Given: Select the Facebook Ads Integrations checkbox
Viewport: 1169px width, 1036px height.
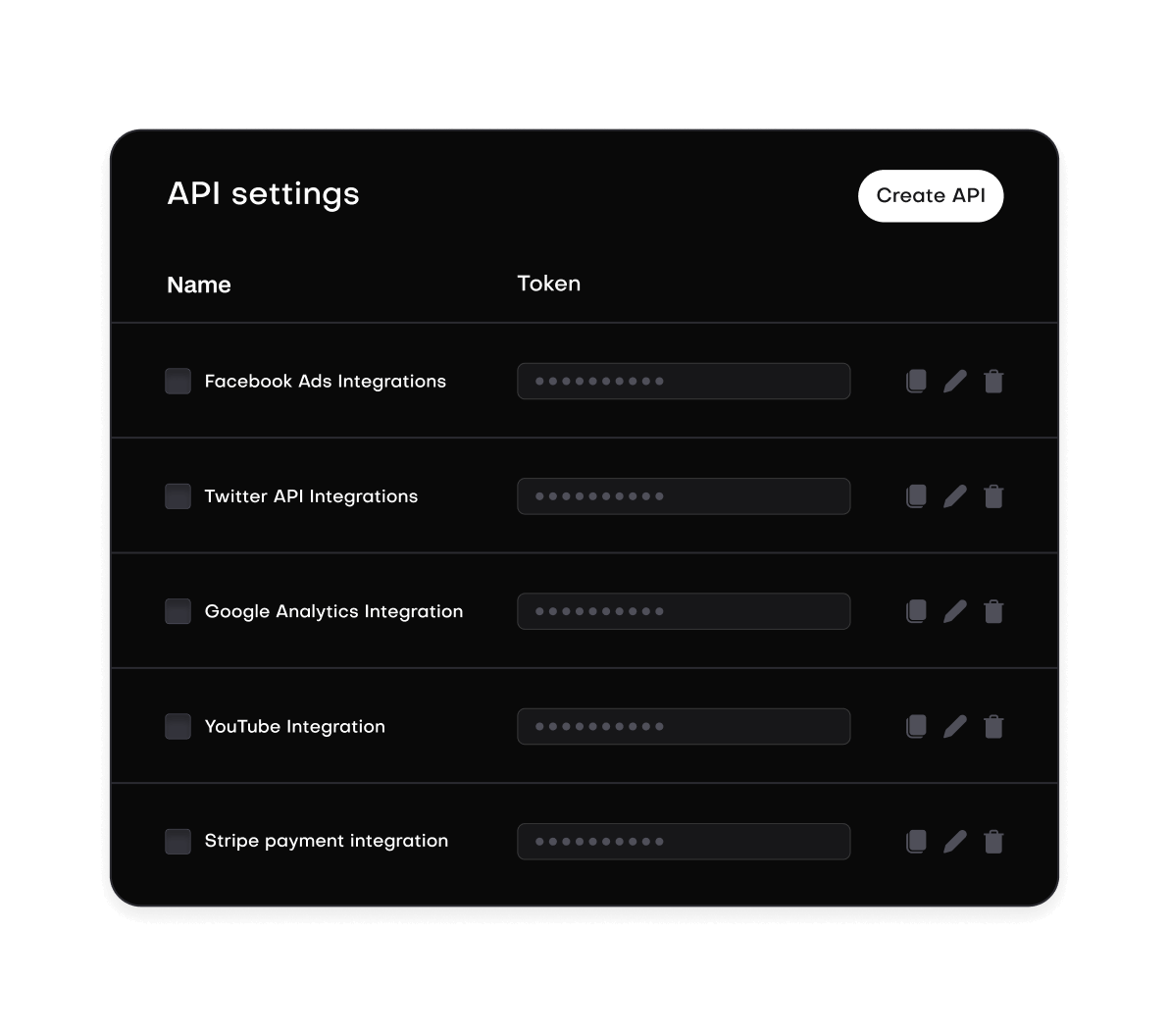Looking at the screenshot, I should [178, 381].
